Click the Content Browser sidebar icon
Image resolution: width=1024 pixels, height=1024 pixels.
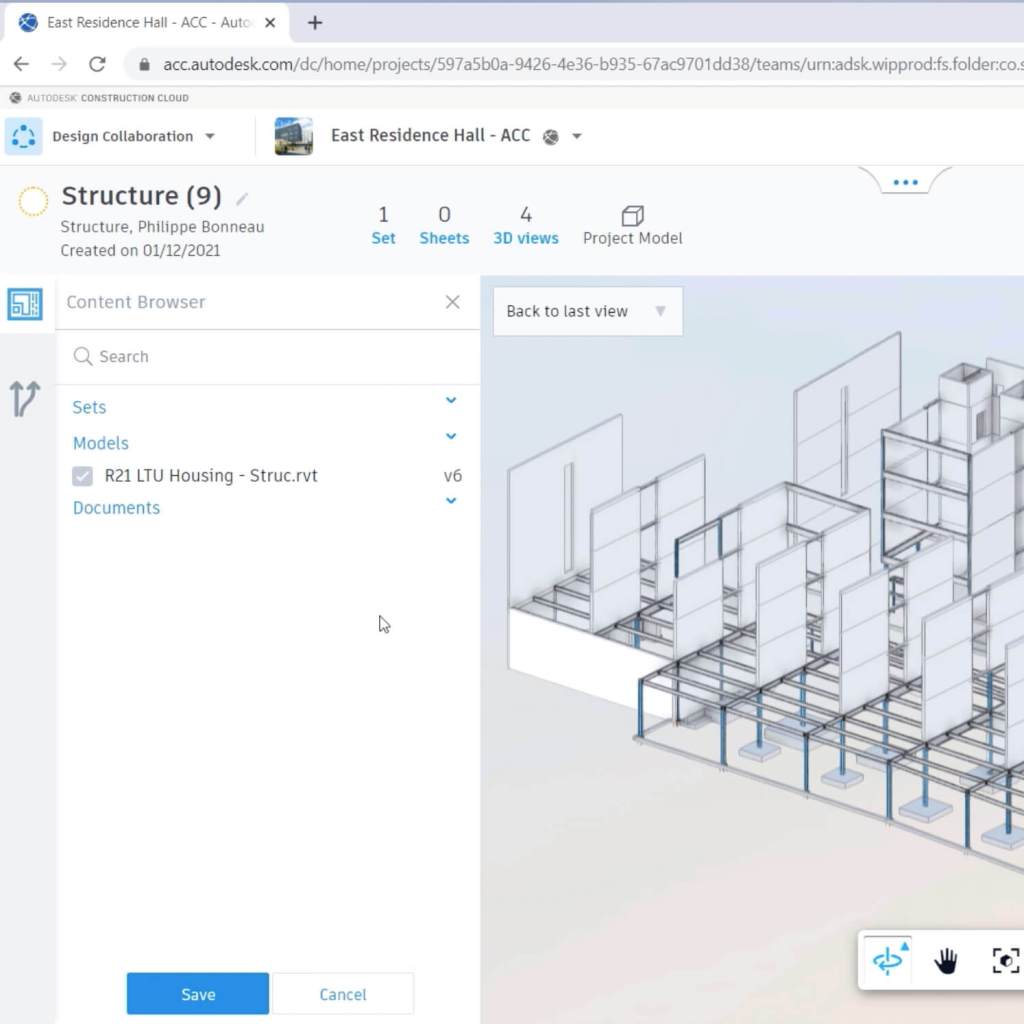pyautogui.click(x=25, y=304)
